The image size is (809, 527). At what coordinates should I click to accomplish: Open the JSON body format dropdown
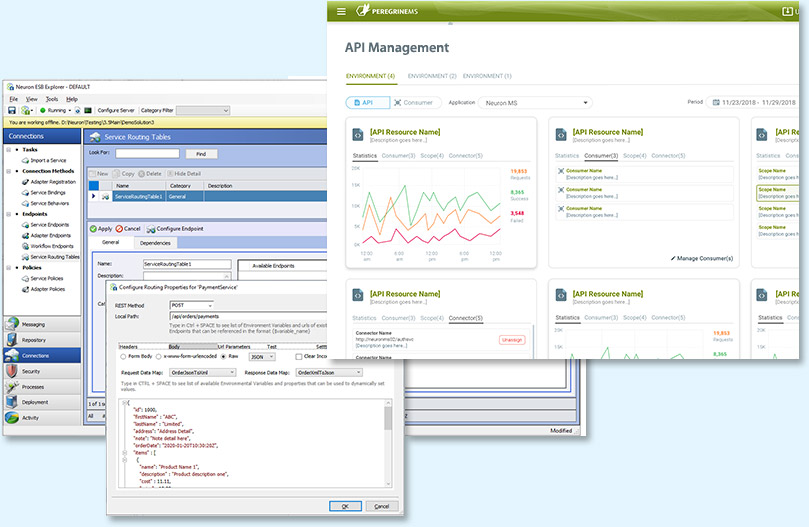pyautogui.click(x=262, y=357)
